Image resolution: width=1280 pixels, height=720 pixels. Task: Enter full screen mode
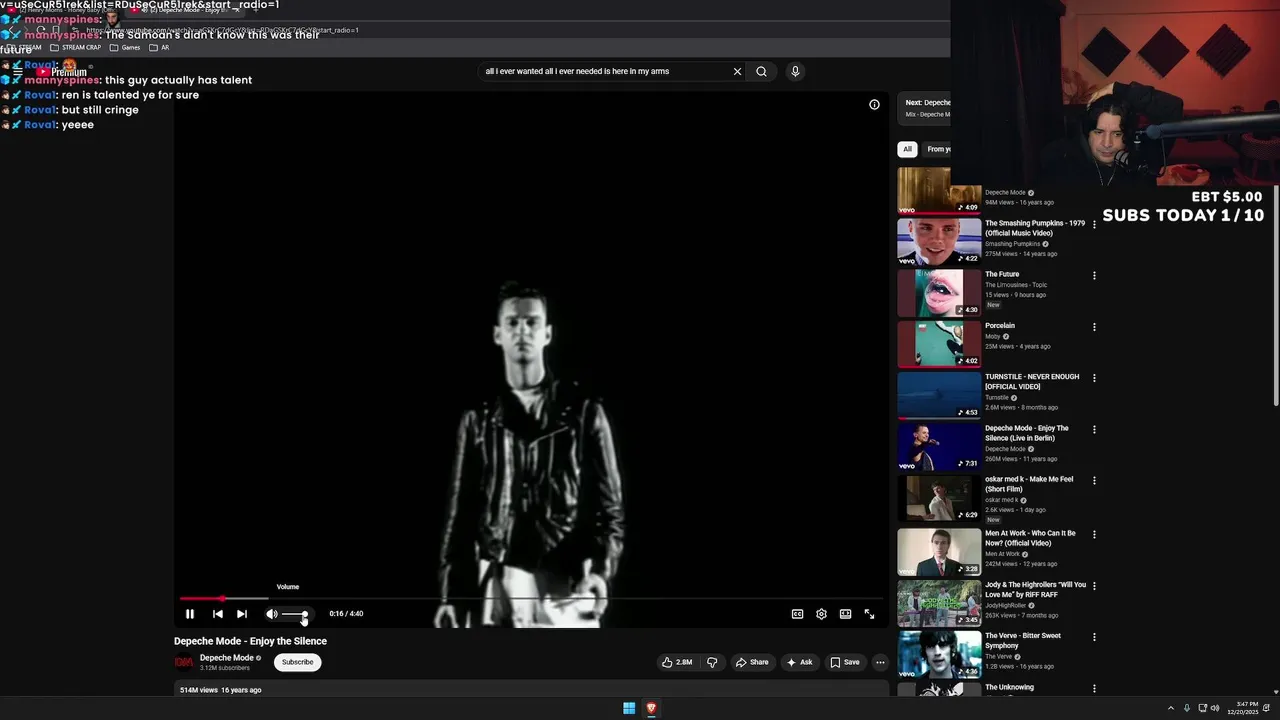(869, 614)
